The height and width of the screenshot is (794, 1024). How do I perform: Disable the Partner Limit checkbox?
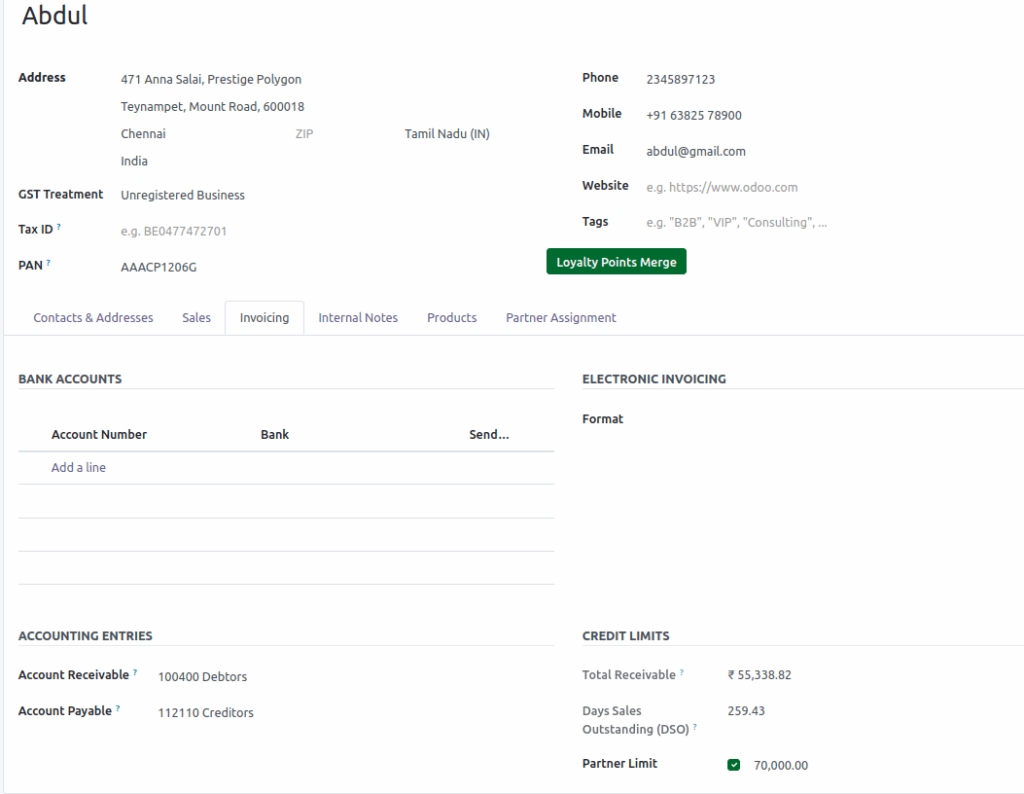(x=733, y=764)
